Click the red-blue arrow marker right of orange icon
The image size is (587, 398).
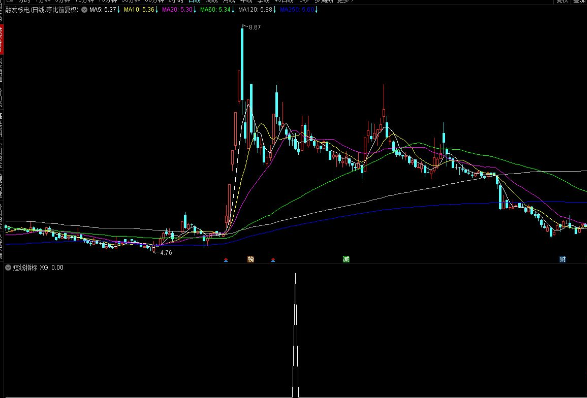point(273,260)
